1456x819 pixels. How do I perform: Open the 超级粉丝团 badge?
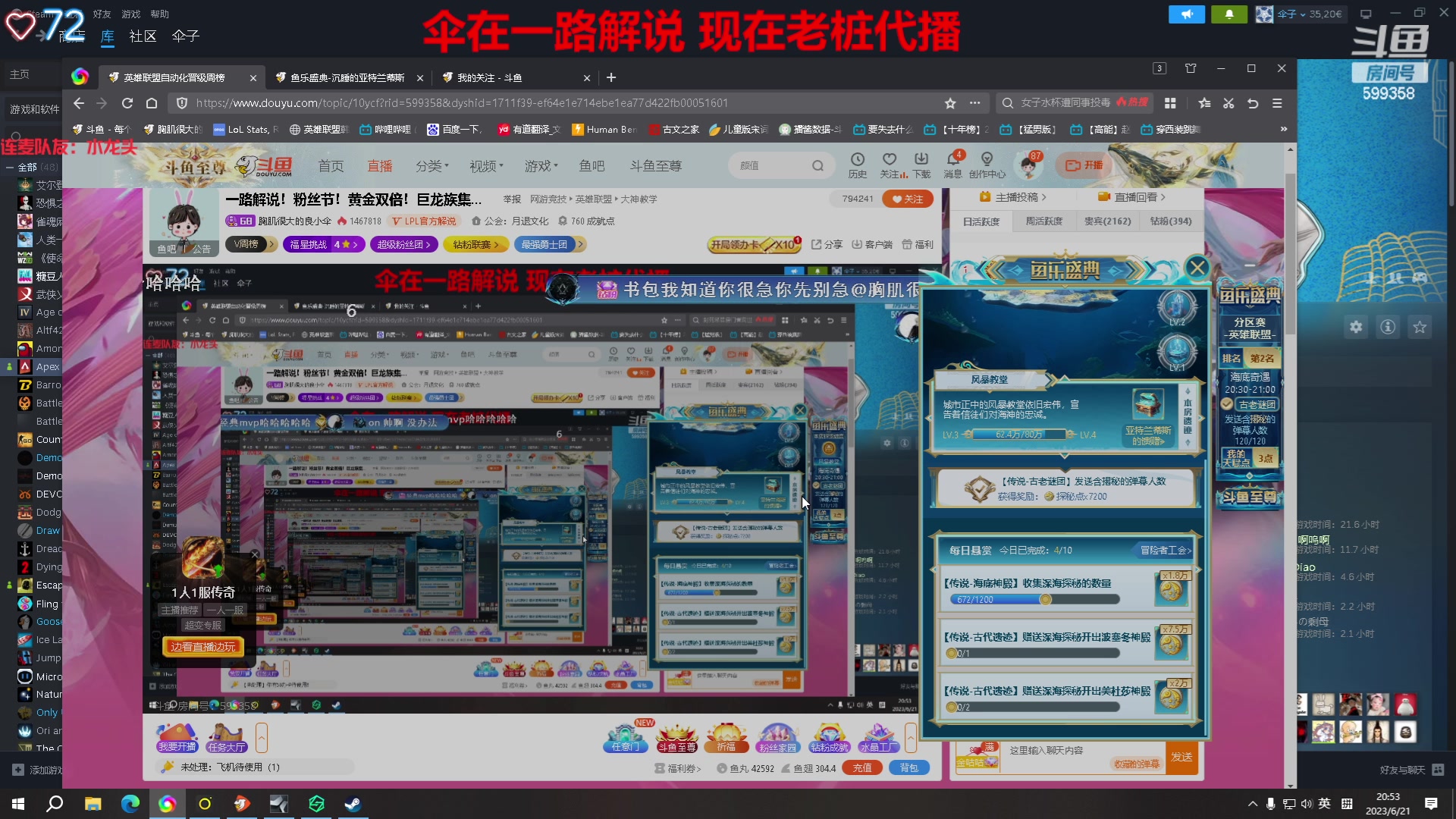(404, 244)
